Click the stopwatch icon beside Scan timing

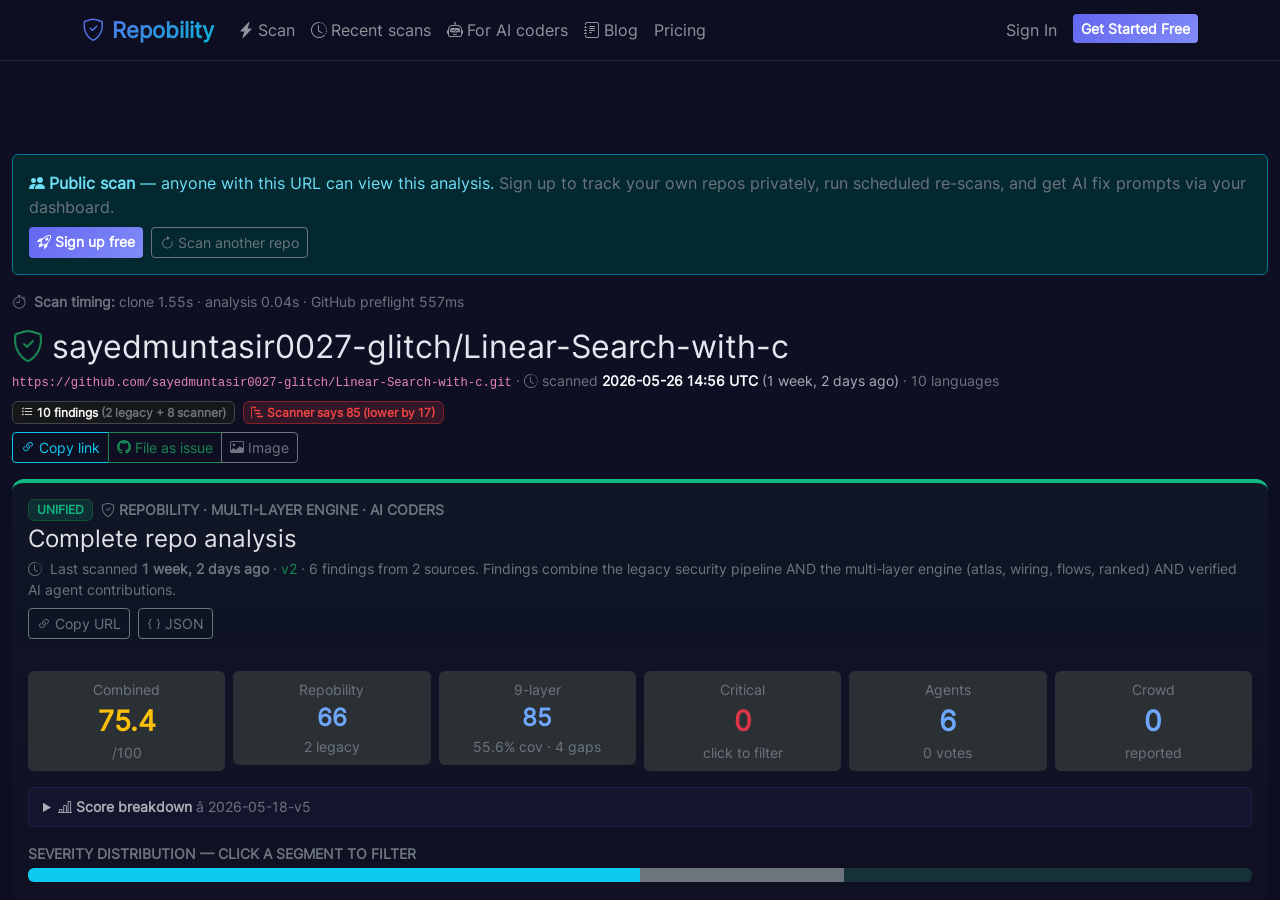click(x=19, y=302)
